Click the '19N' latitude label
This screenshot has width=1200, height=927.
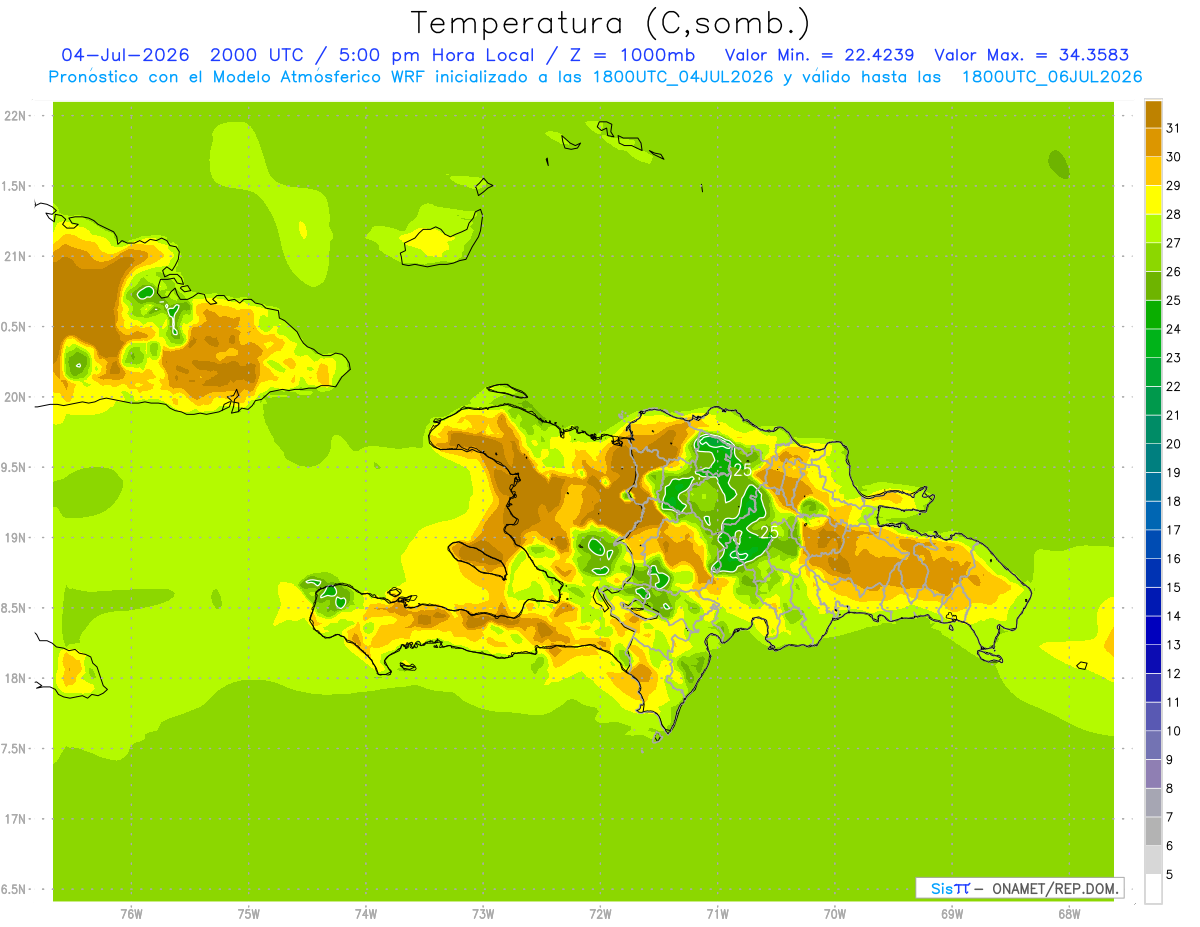(16, 538)
